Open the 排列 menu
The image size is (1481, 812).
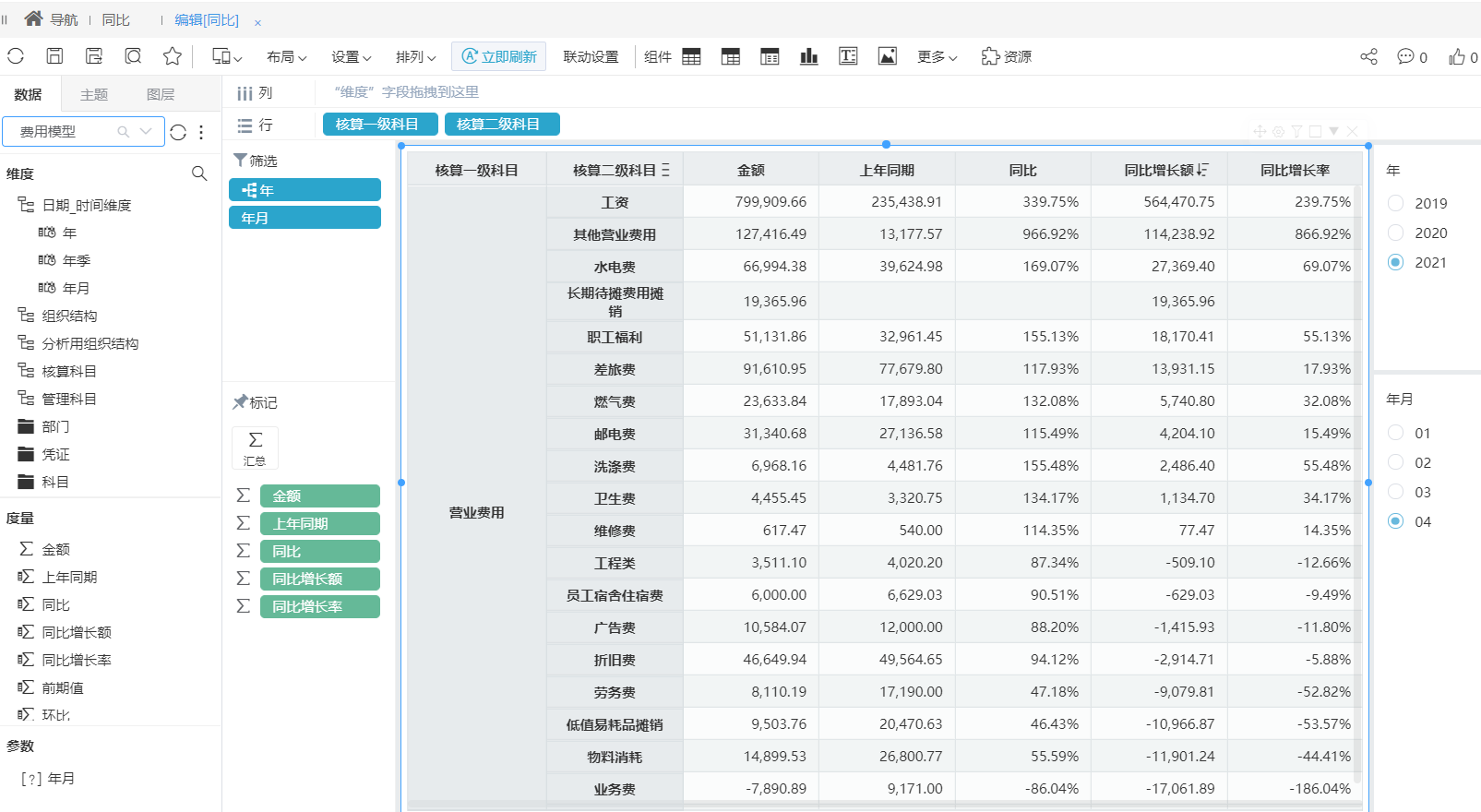[x=415, y=56]
